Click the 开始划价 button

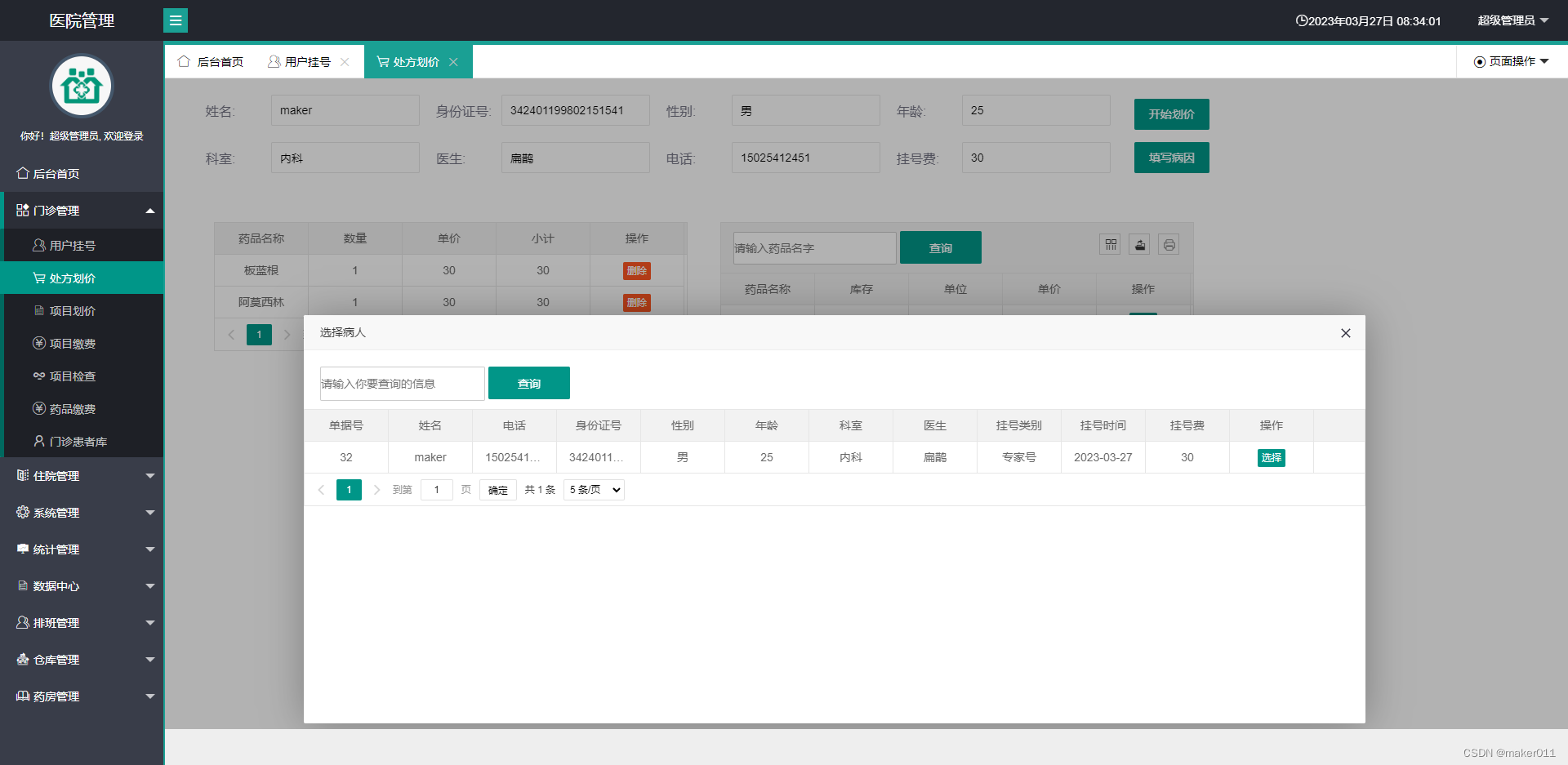click(1171, 114)
